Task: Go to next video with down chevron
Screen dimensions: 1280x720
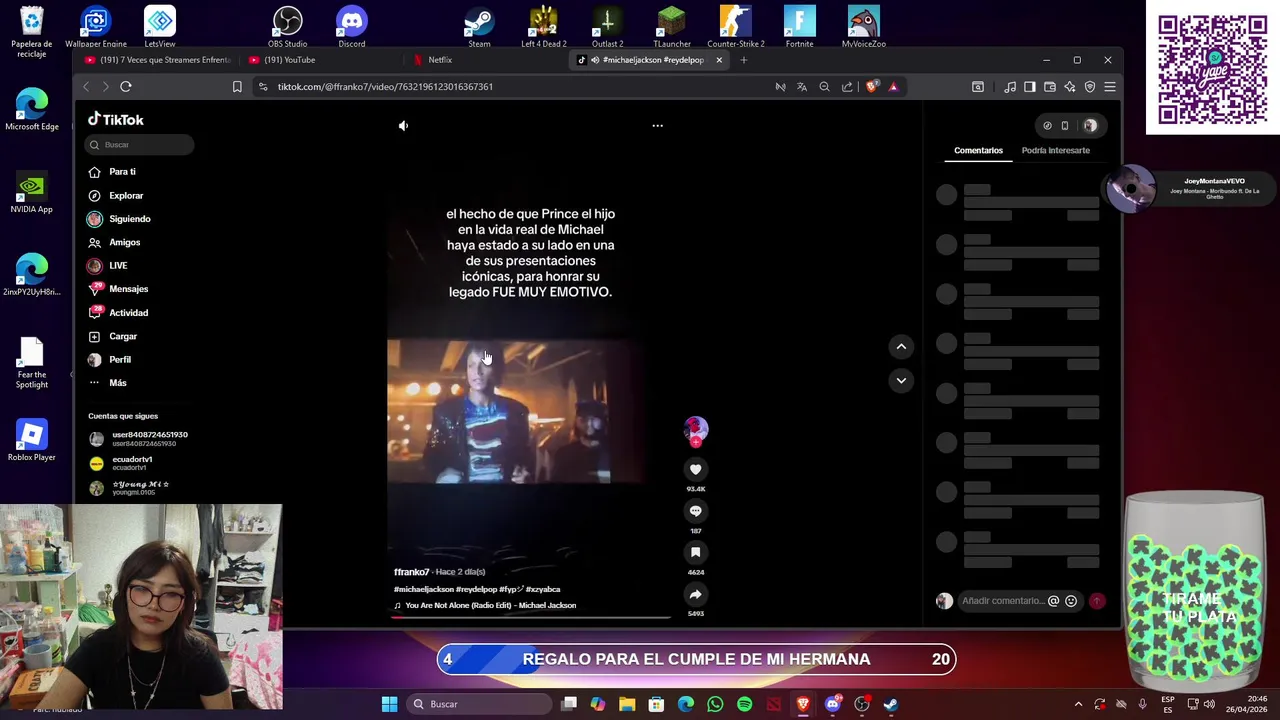Action: click(x=901, y=380)
